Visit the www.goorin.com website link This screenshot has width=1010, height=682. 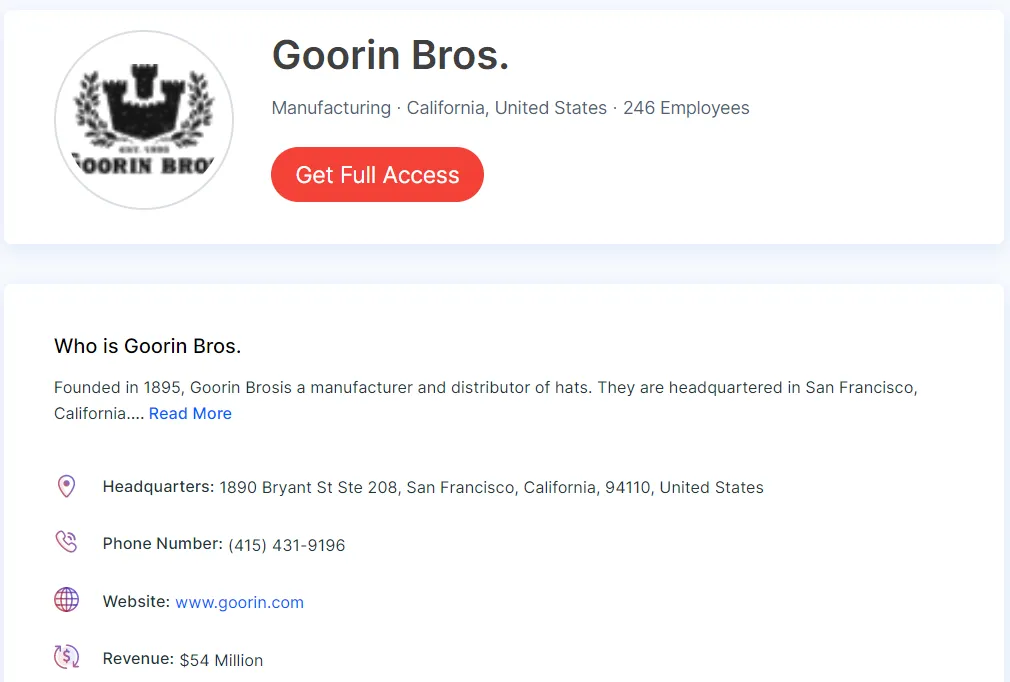240,602
